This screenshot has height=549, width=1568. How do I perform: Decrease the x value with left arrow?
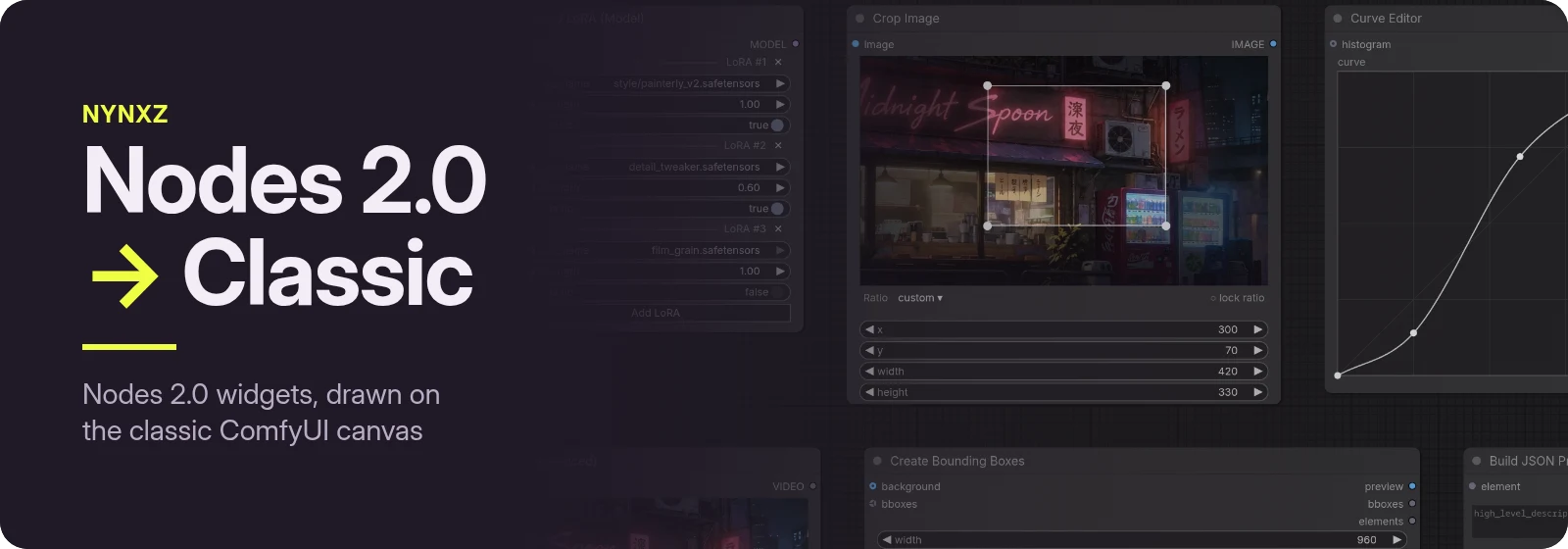(x=869, y=329)
